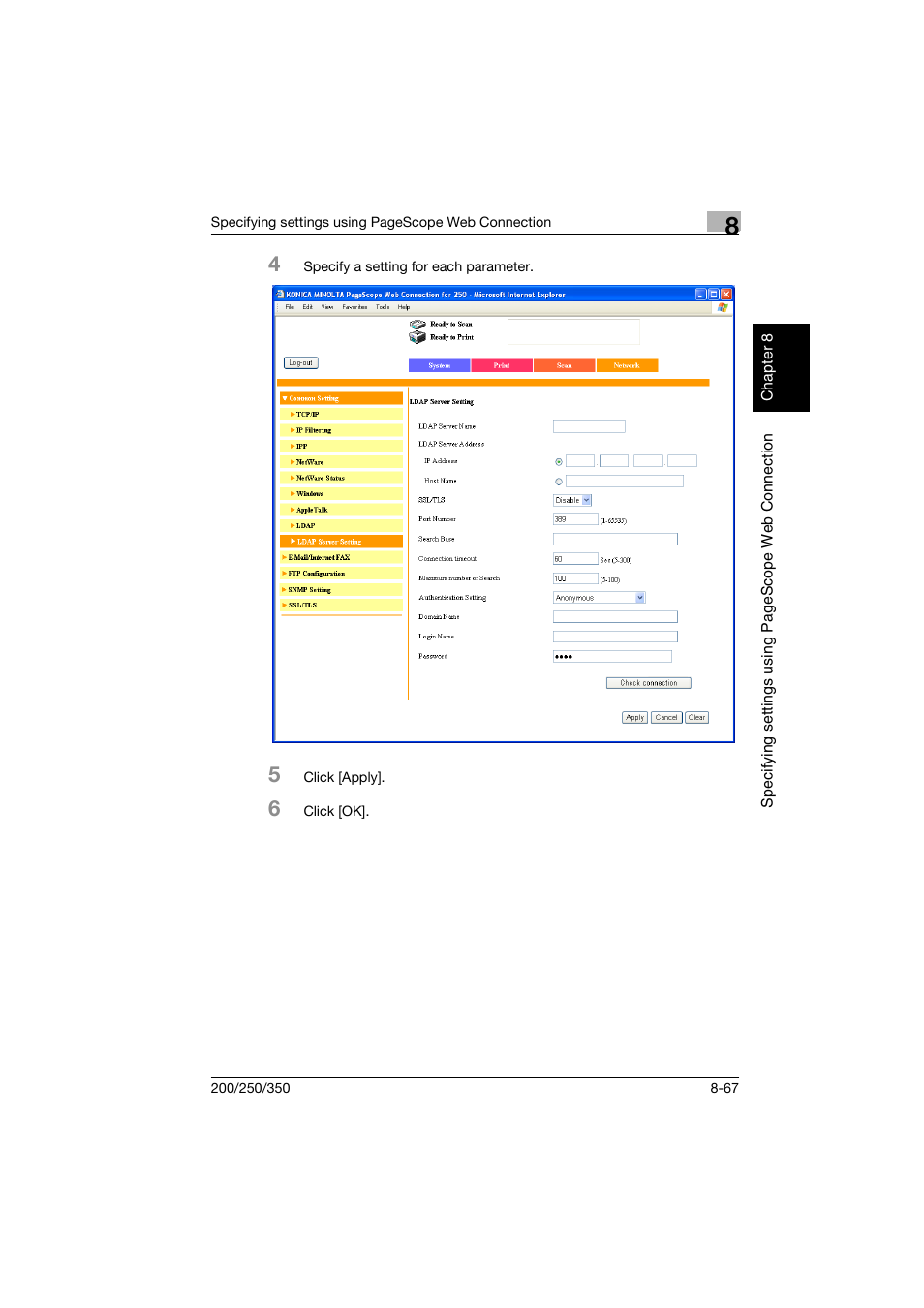924x1308 pixels.
Task: Switch to the Scan tab
Action: 564,365
